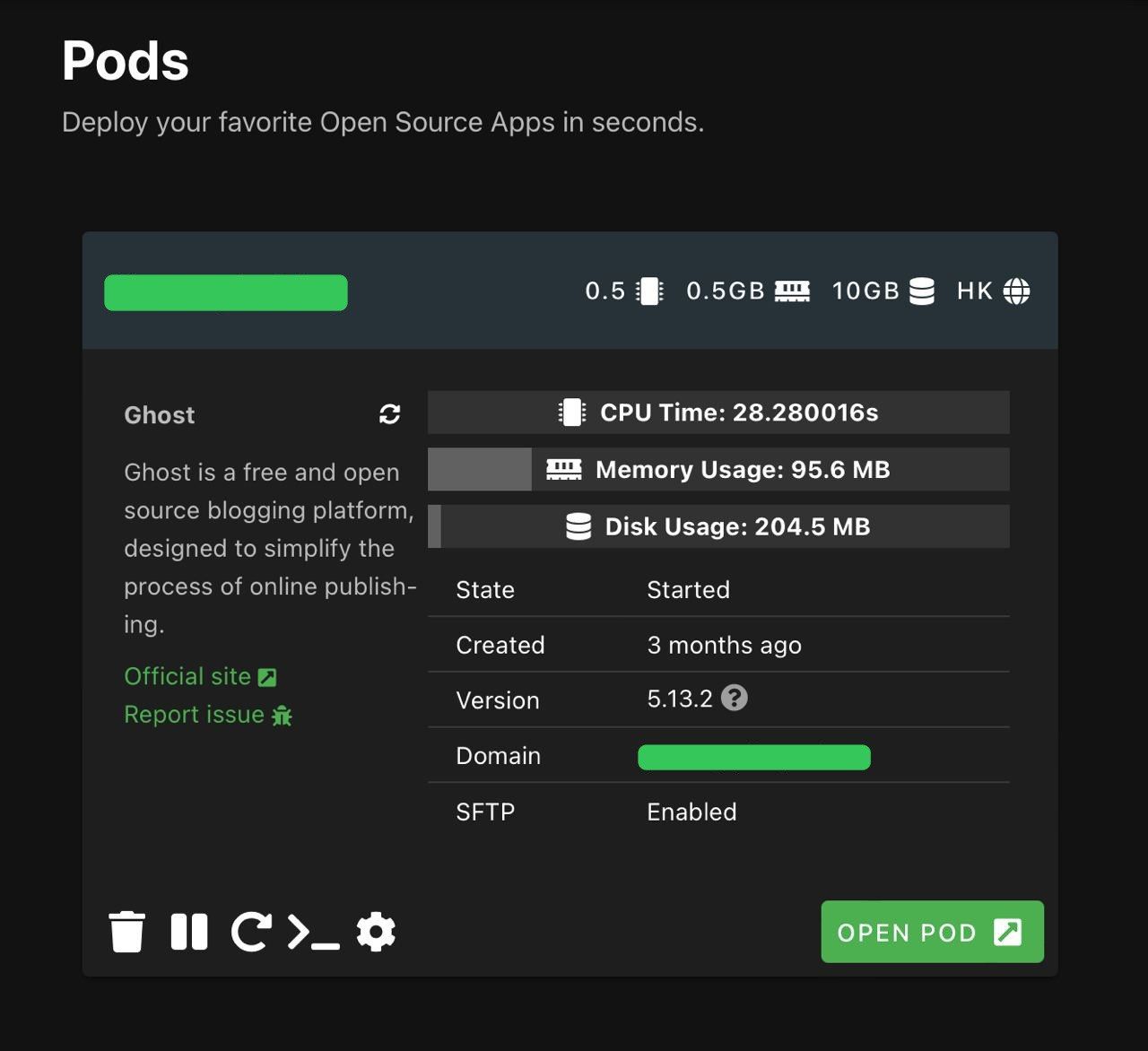
Task: Click the "10GB" storage value
Action: point(865,291)
